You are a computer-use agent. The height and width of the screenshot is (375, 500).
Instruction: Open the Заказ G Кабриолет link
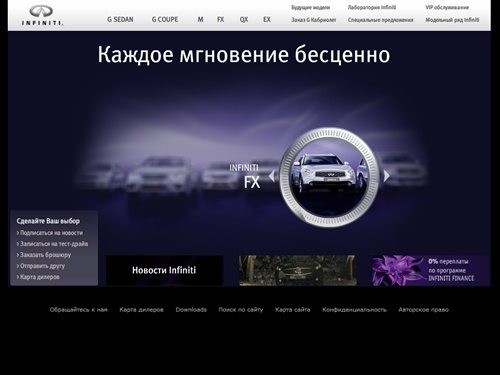[x=314, y=20]
